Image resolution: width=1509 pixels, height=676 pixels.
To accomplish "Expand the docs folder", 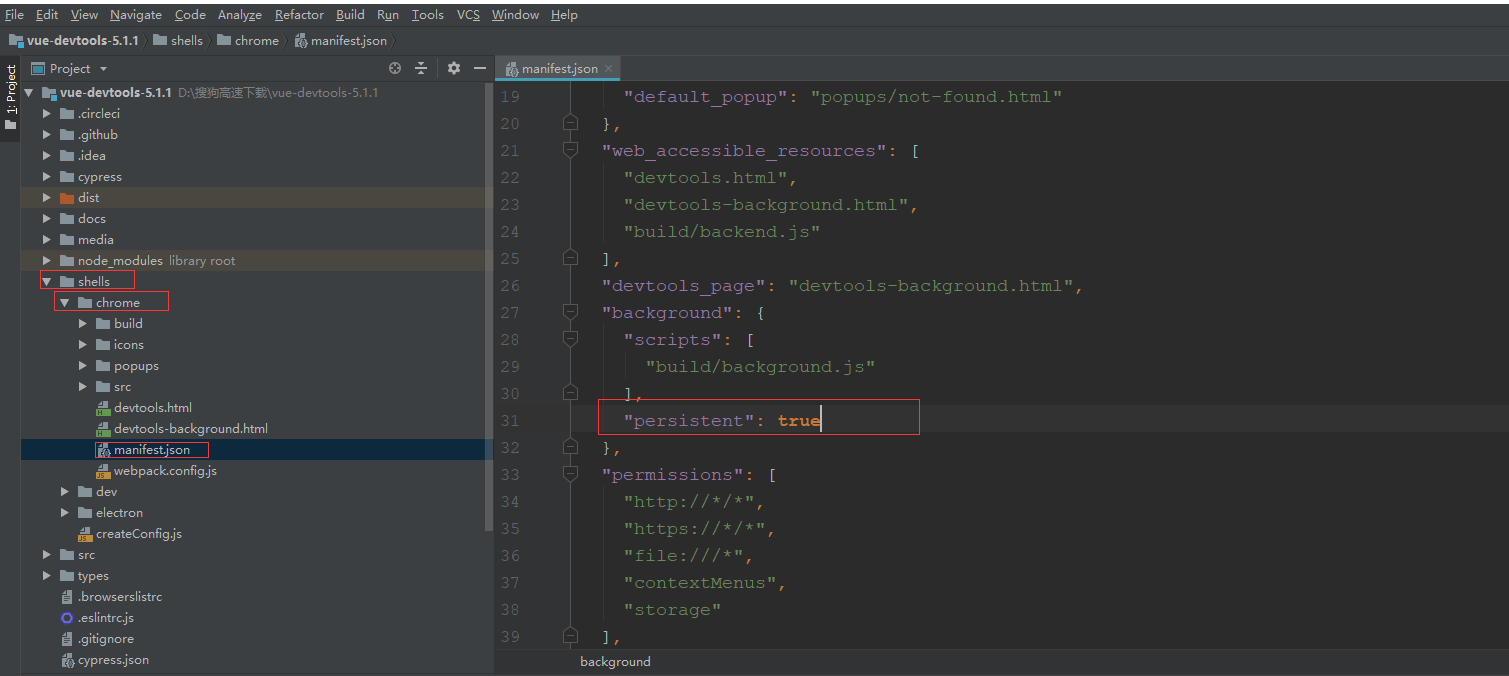I will [x=47, y=218].
